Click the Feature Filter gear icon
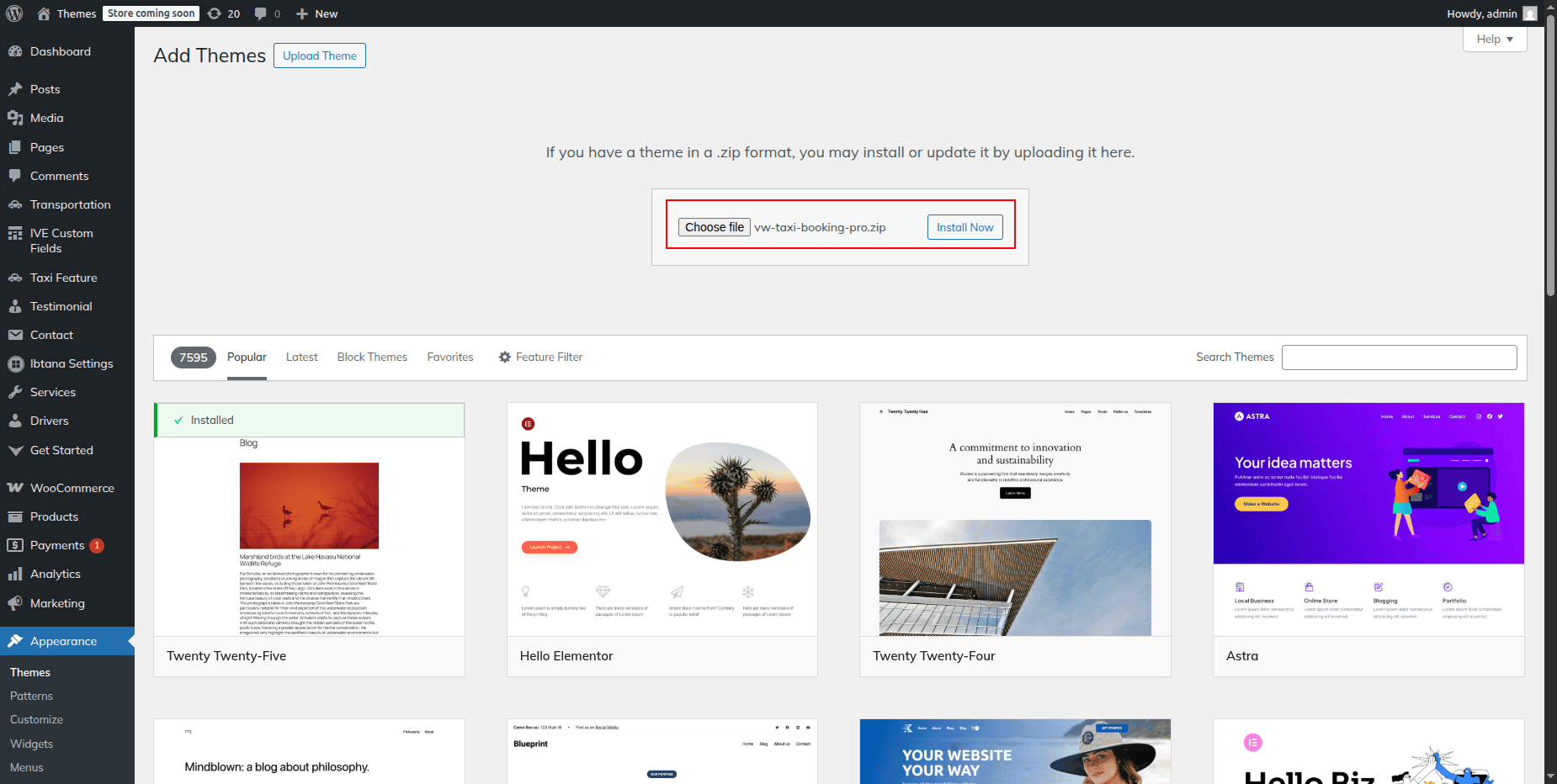 505,357
